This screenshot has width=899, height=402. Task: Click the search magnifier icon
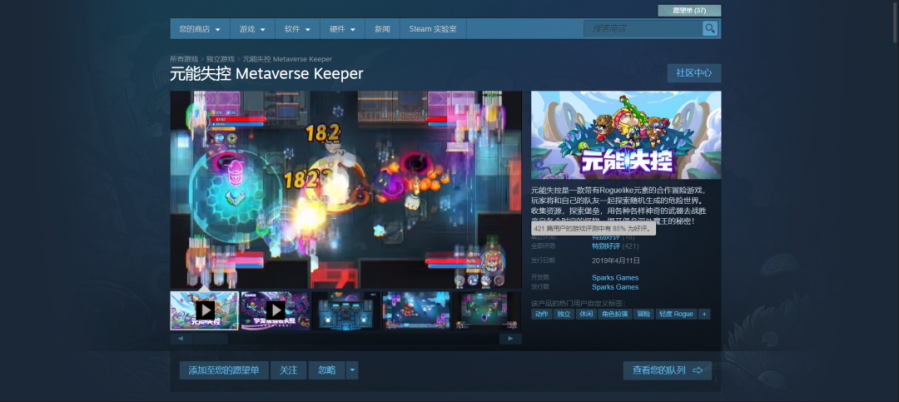click(710, 29)
